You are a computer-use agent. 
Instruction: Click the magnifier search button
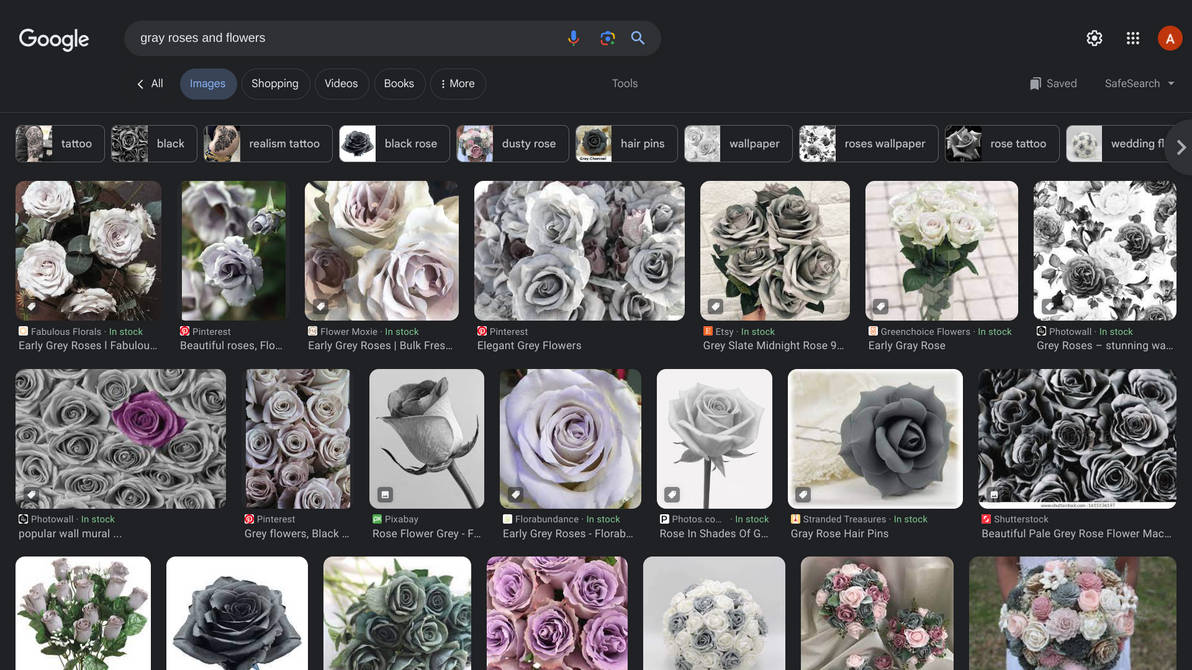pyautogui.click(x=638, y=38)
